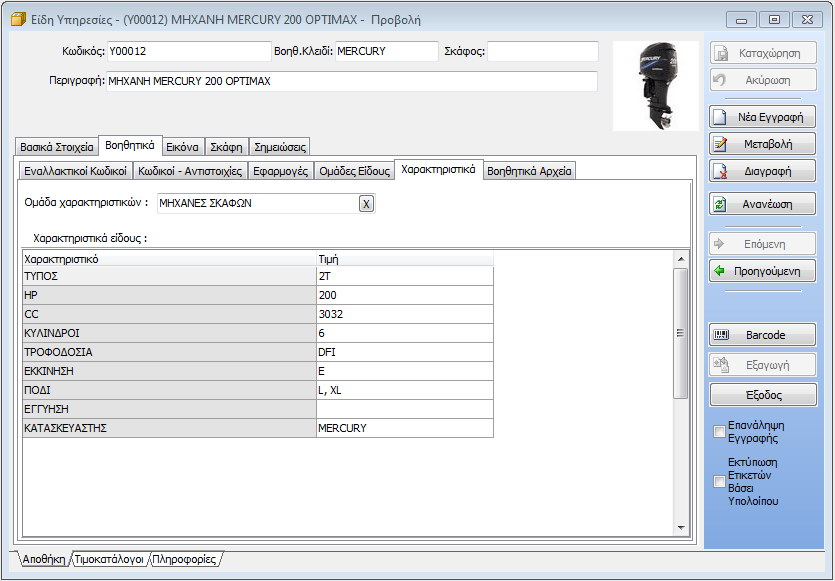The image size is (835, 581).
Task: Click the Ακύρωση undo arrow icon
Action: pos(720,80)
